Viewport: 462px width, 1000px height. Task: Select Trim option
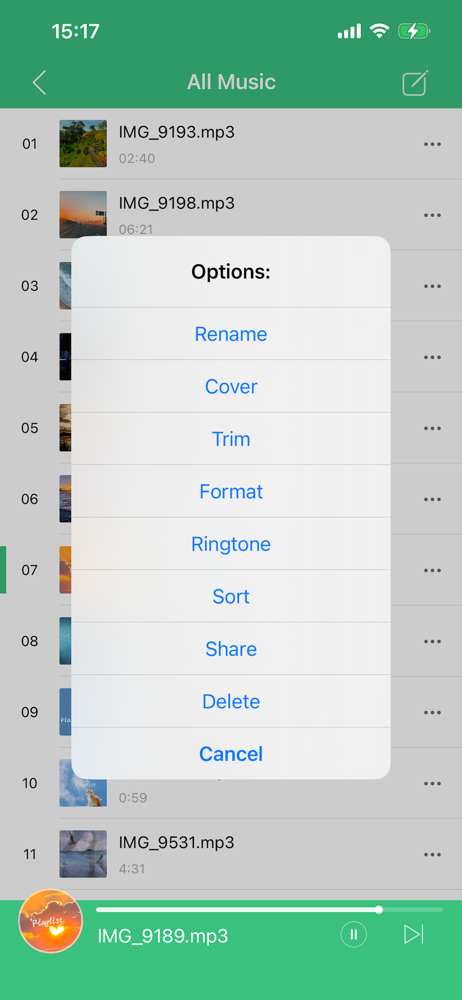[x=231, y=439]
